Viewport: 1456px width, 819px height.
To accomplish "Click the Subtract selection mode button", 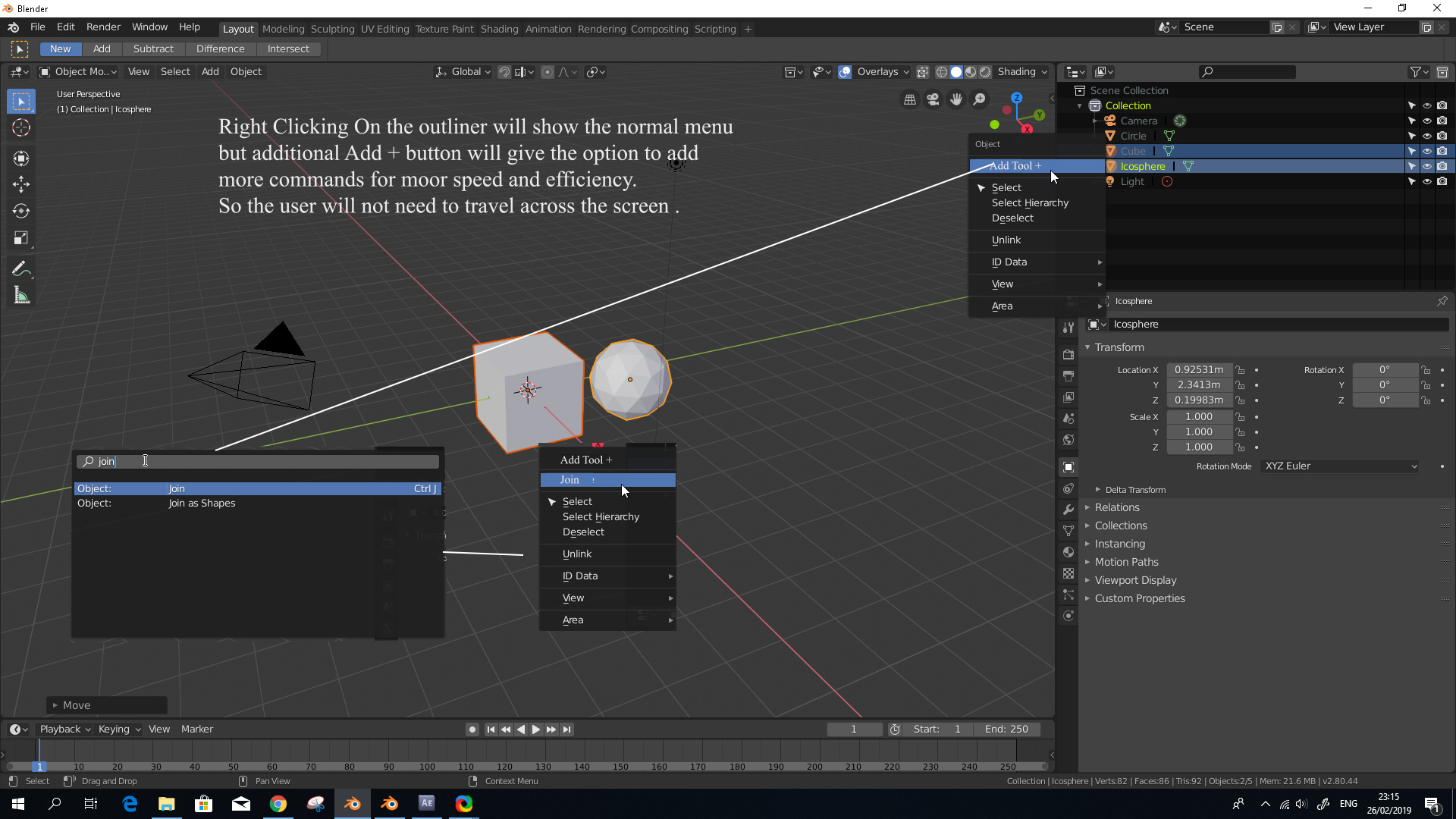I will (x=153, y=49).
